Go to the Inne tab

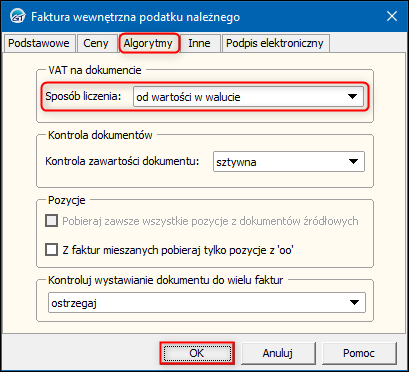(199, 43)
